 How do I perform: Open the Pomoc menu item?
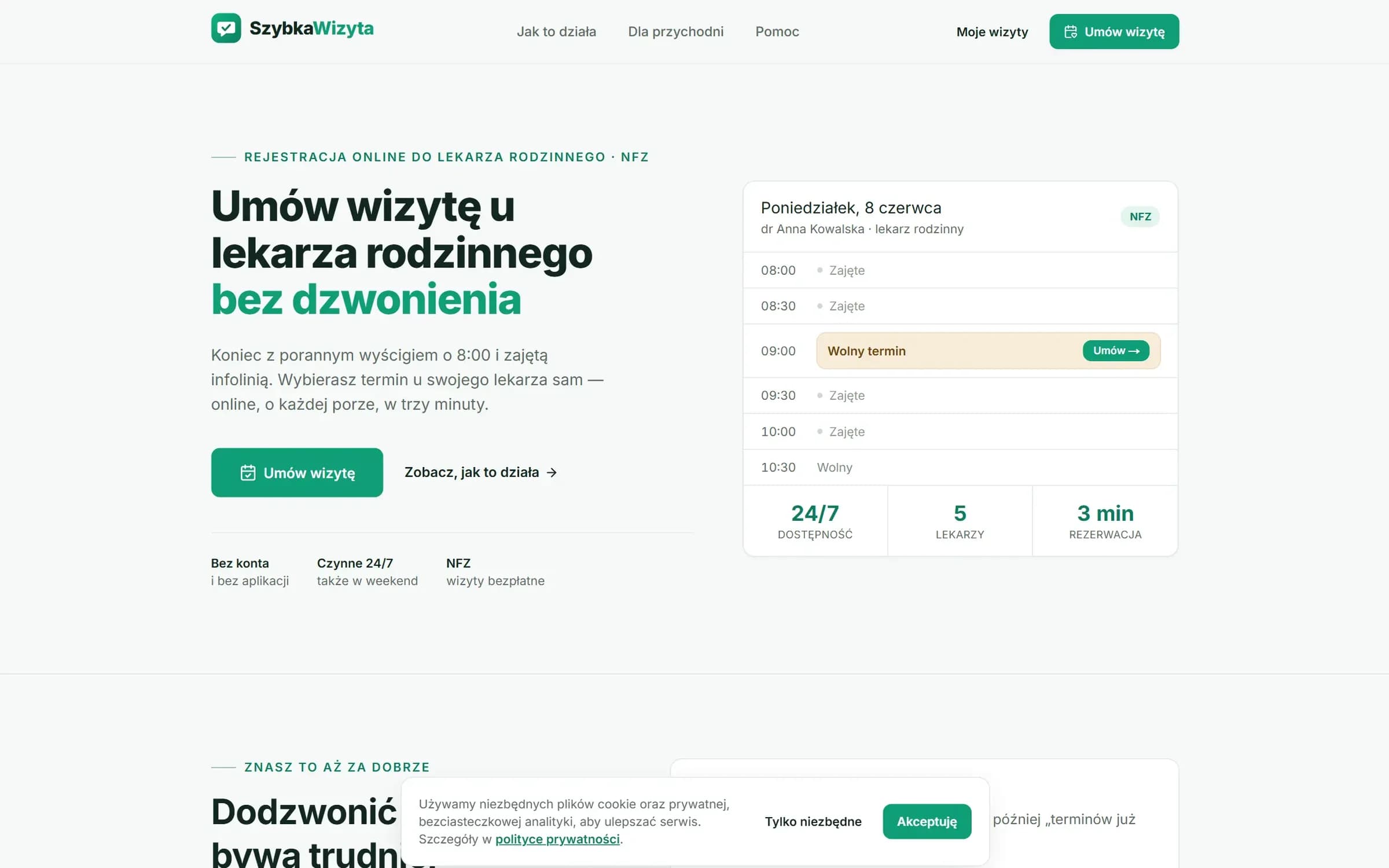pyautogui.click(x=777, y=32)
